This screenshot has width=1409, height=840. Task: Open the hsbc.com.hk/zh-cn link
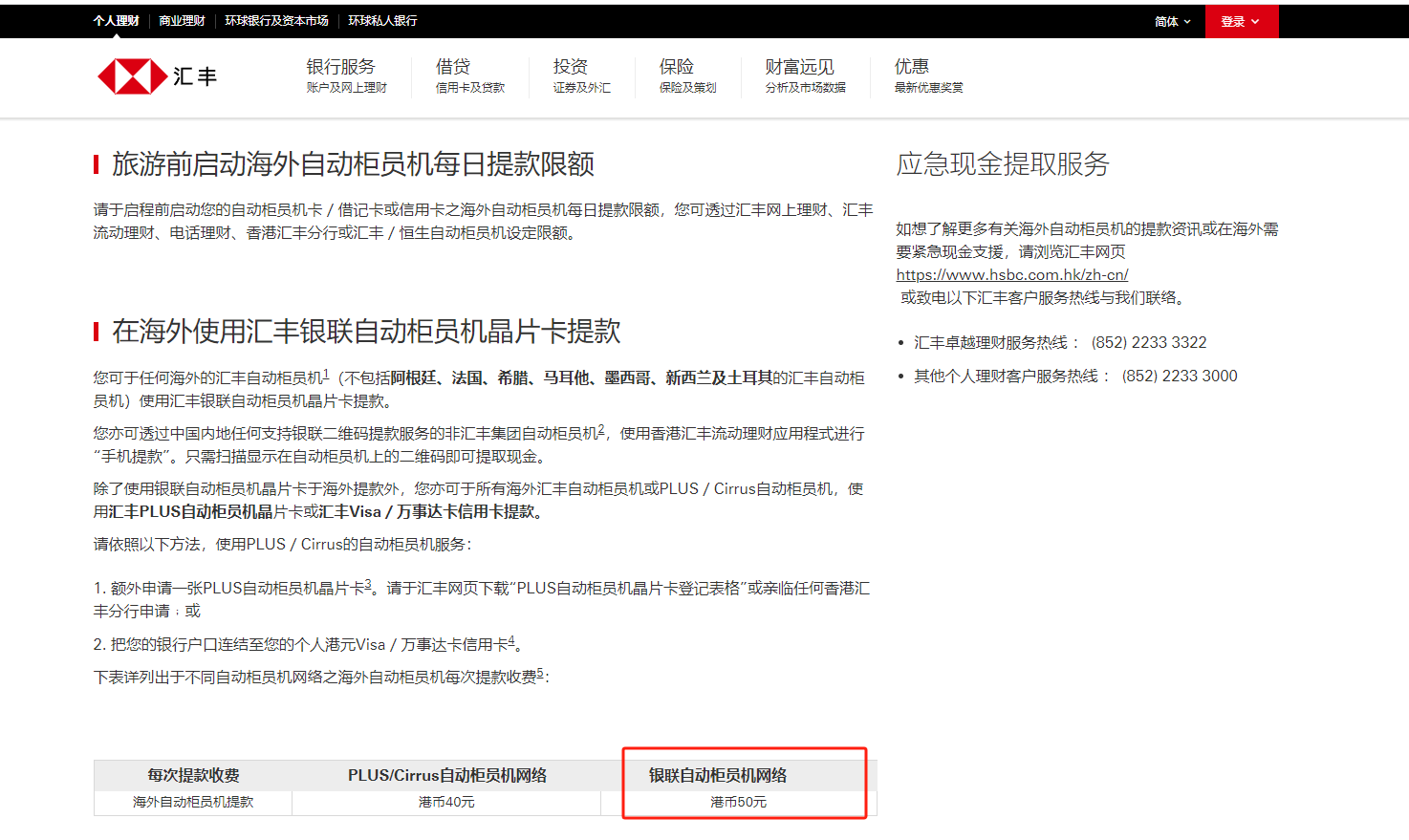point(1010,274)
